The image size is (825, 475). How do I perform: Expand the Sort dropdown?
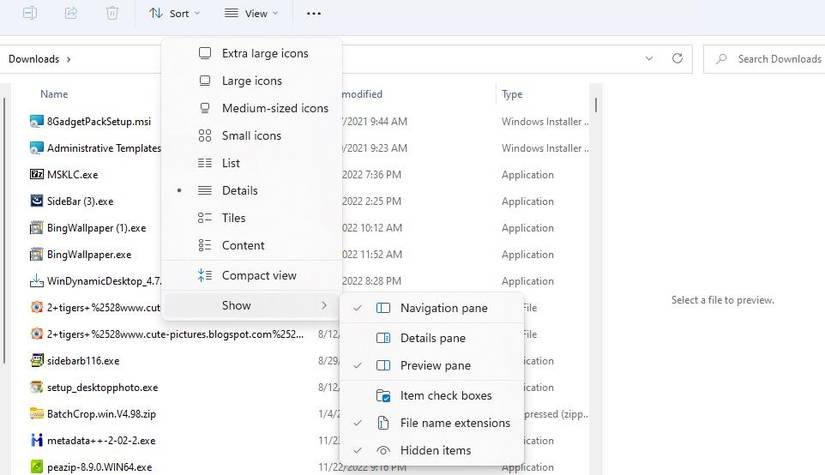[174, 13]
